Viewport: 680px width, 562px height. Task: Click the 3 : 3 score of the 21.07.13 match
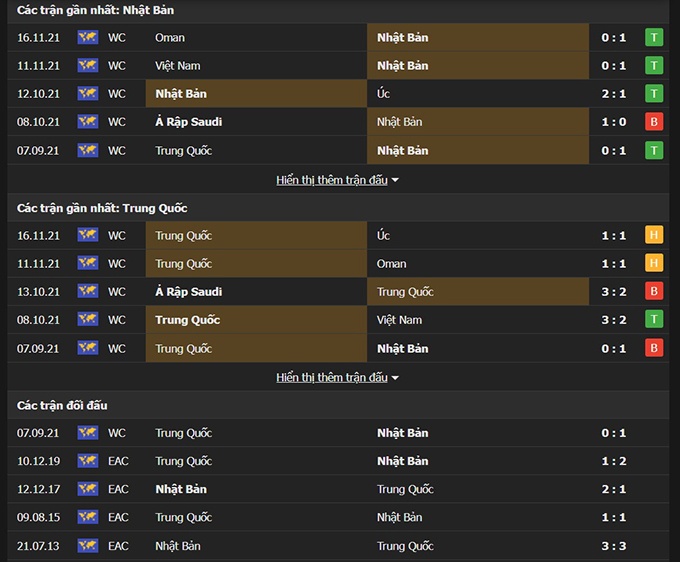click(613, 546)
